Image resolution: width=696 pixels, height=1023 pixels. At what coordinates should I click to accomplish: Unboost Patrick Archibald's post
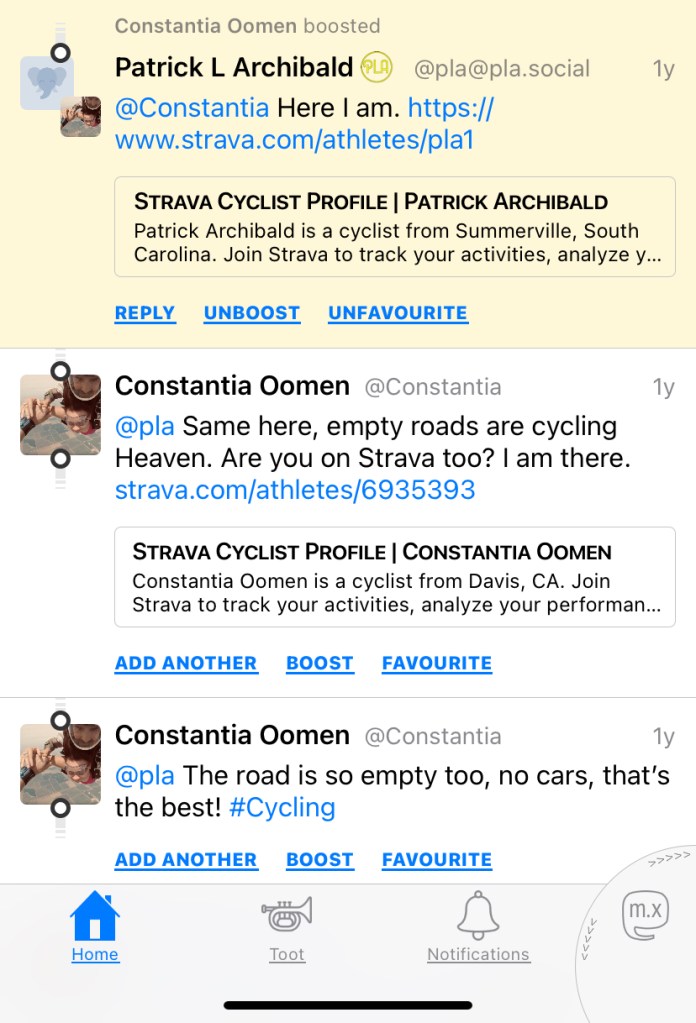(x=251, y=313)
